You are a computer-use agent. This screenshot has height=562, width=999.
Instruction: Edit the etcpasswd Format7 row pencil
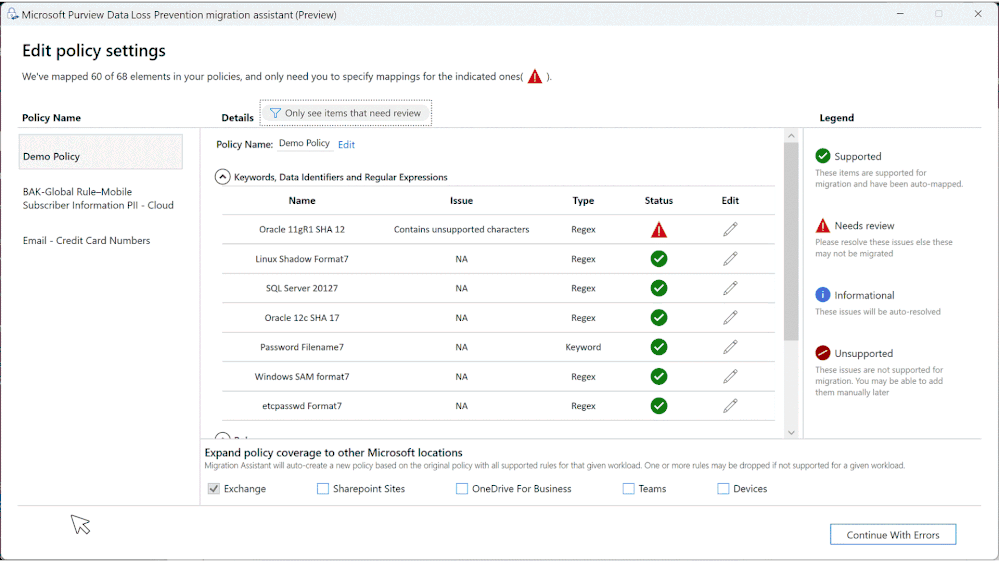(730, 406)
